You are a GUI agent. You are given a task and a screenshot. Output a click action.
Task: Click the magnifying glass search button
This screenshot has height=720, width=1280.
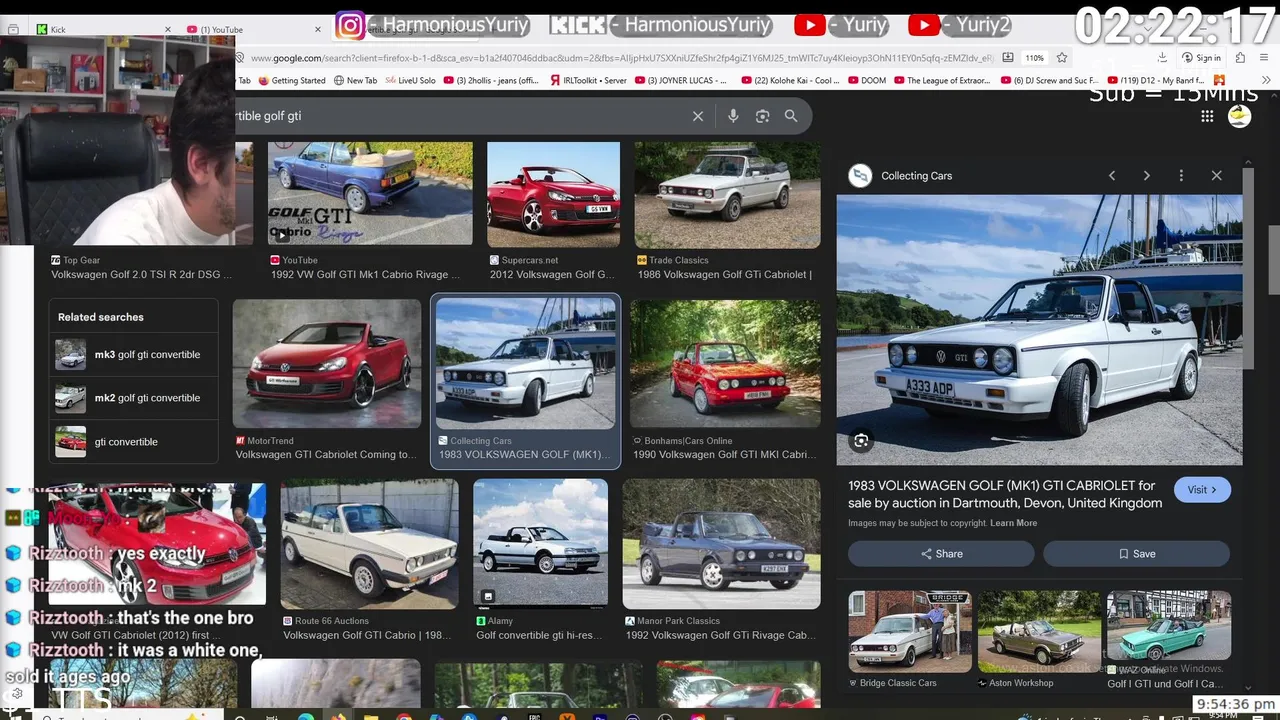tap(791, 116)
